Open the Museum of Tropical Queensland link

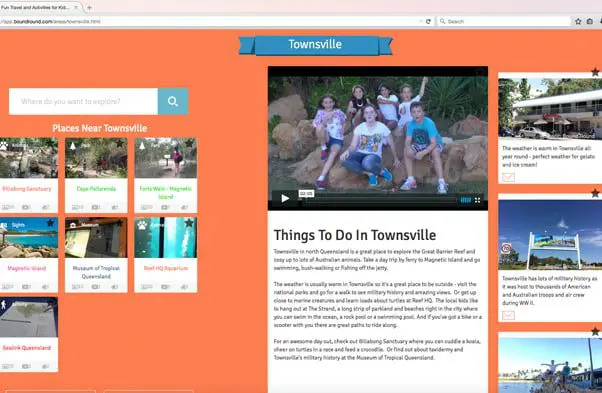pos(96,272)
